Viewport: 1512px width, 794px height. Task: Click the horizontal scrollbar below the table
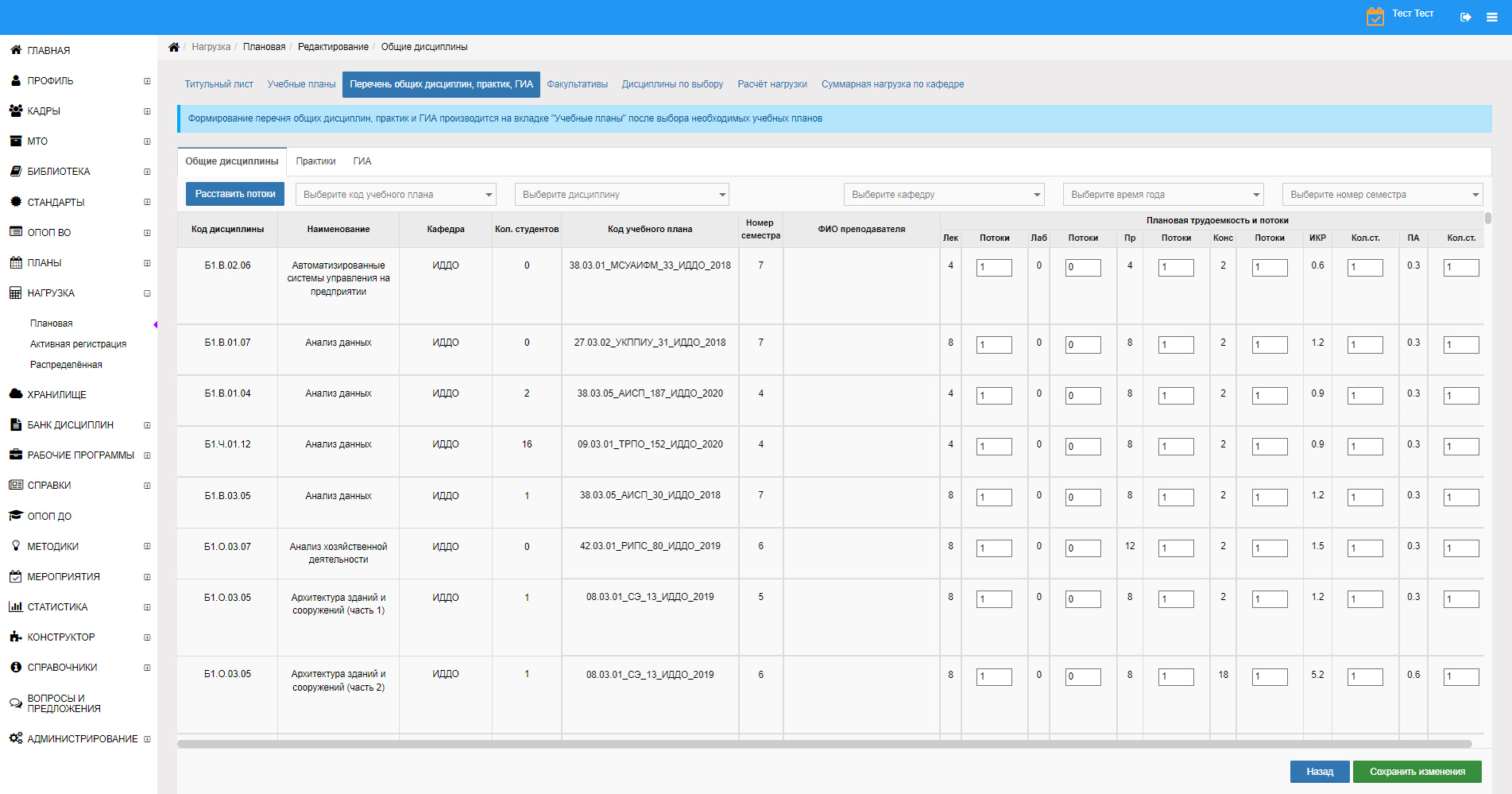[824, 744]
